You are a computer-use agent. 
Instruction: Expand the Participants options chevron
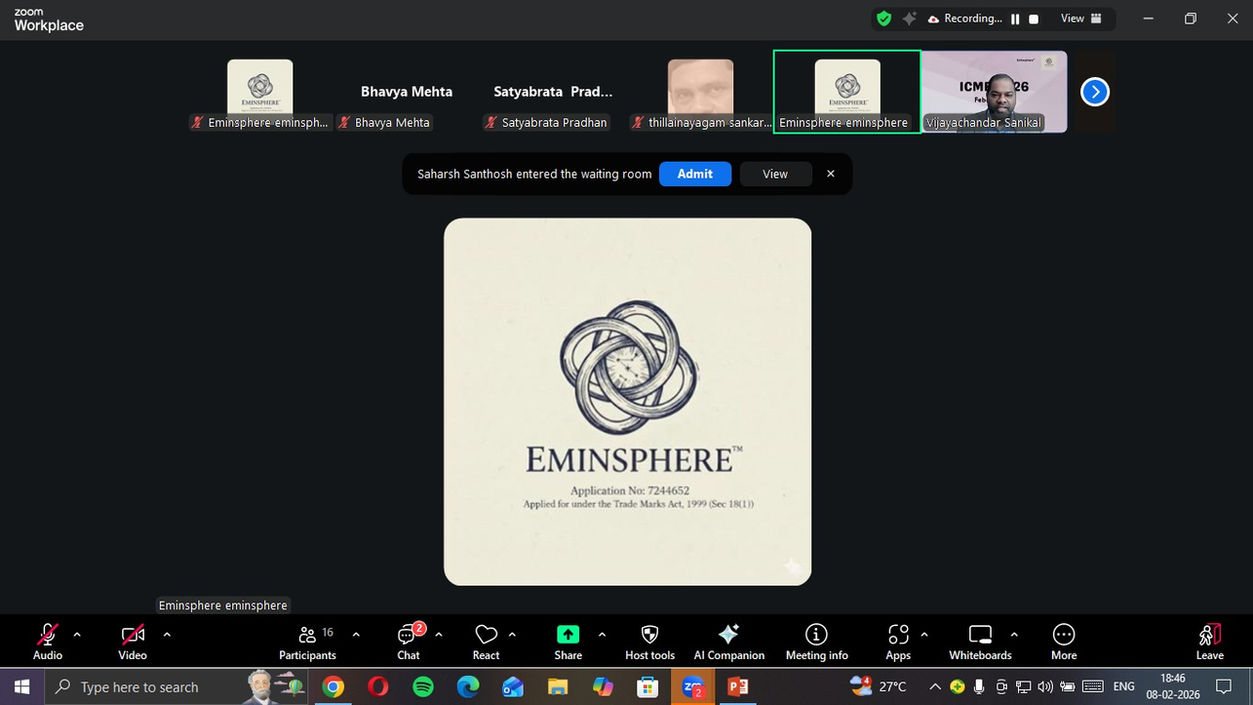pos(356,634)
